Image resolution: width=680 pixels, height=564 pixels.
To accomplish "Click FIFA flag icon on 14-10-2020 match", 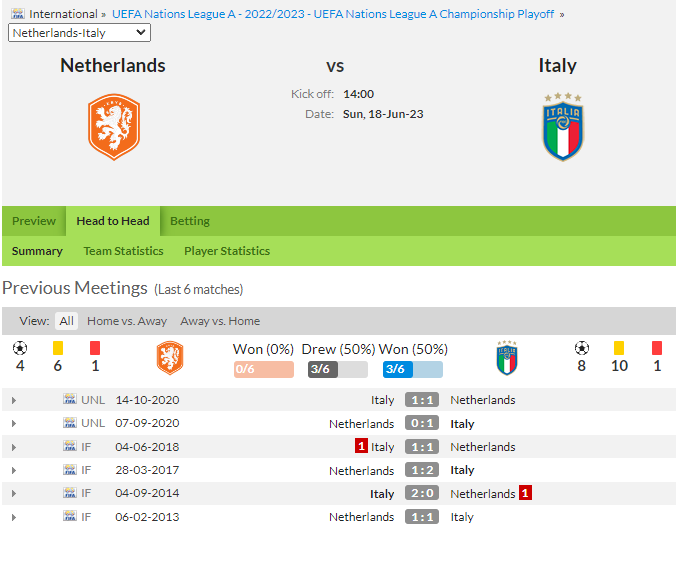I will [69, 399].
